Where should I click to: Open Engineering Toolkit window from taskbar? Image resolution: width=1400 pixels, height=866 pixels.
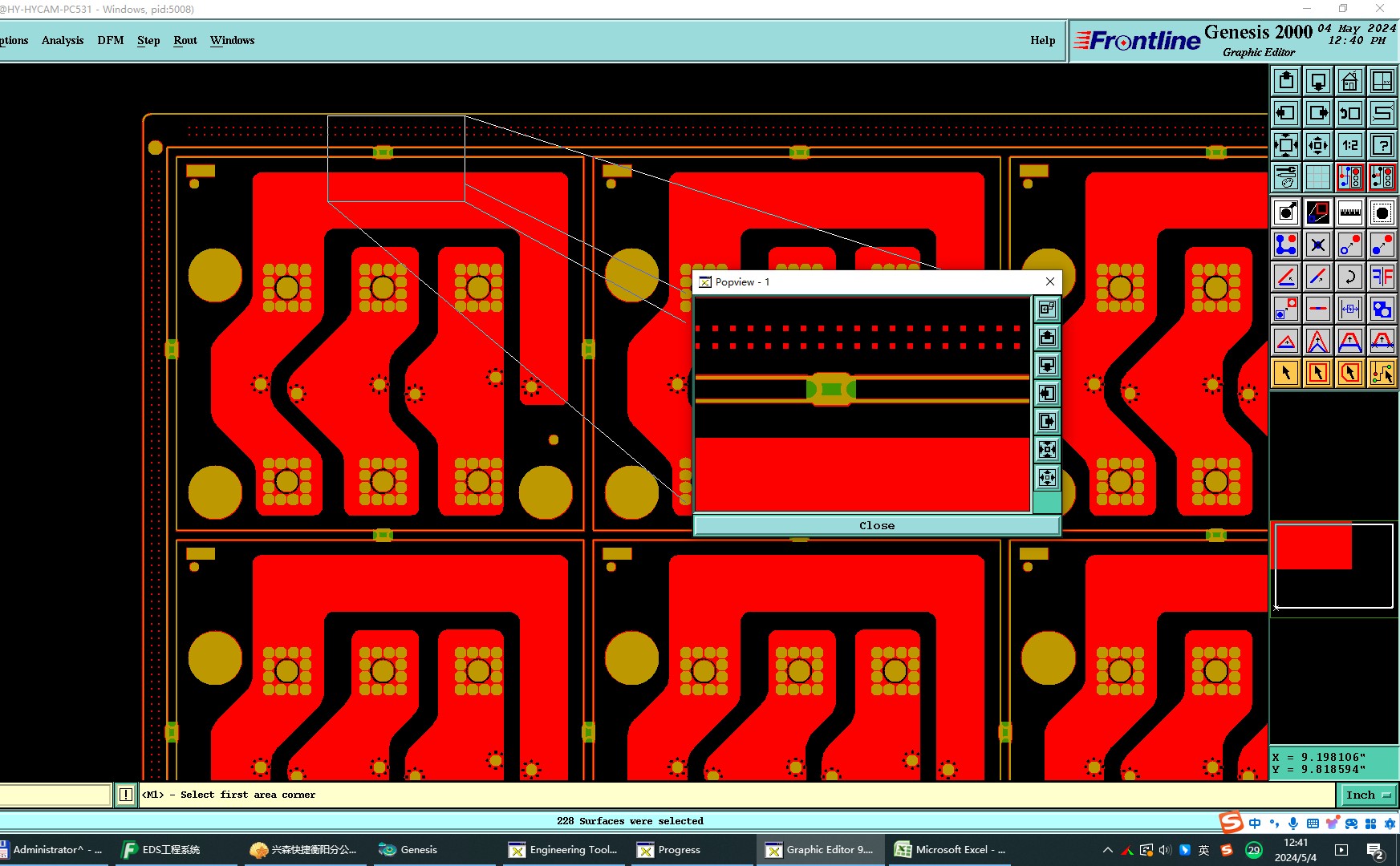pyautogui.click(x=564, y=850)
